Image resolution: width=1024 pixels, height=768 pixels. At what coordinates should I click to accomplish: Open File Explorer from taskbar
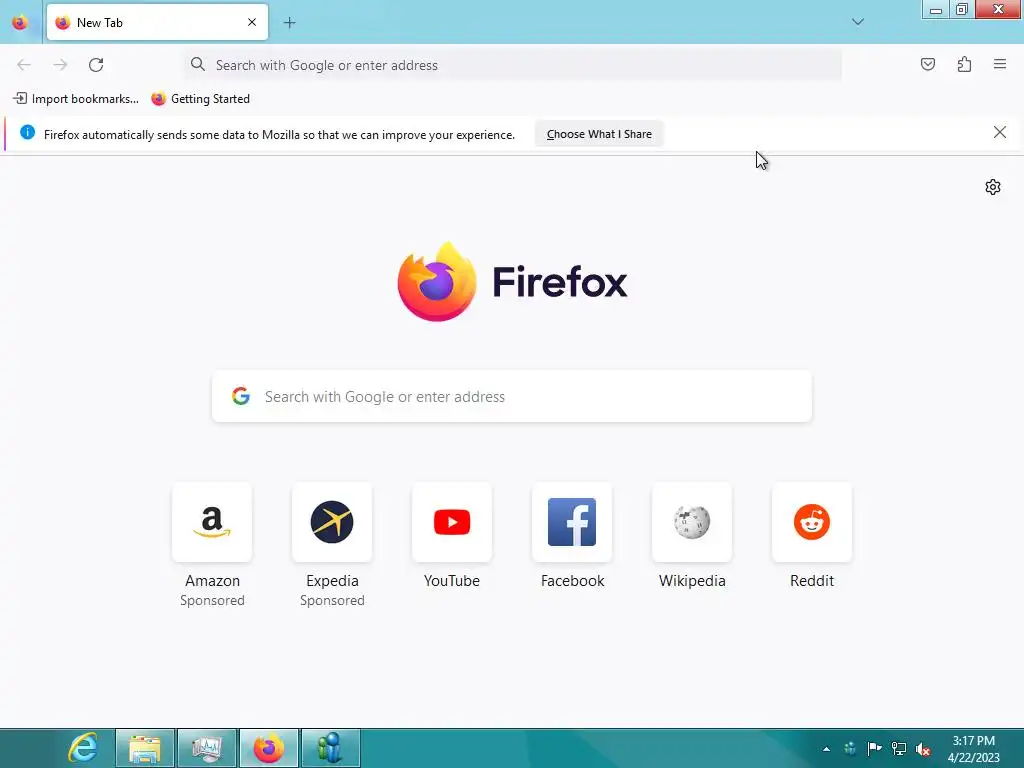point(145,748)
